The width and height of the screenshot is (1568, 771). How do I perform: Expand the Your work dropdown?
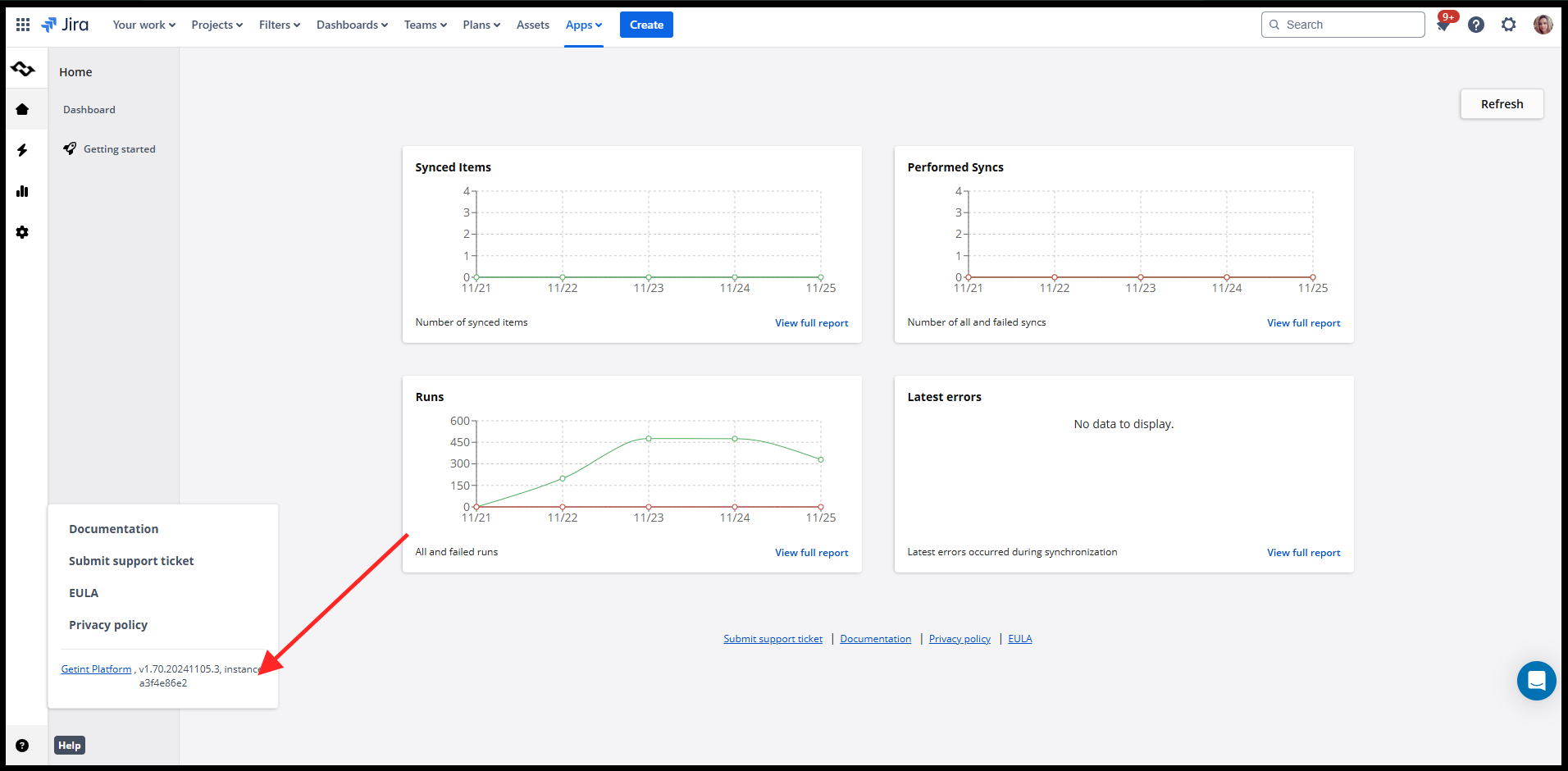pyautogui.click(x=144, y=25)
